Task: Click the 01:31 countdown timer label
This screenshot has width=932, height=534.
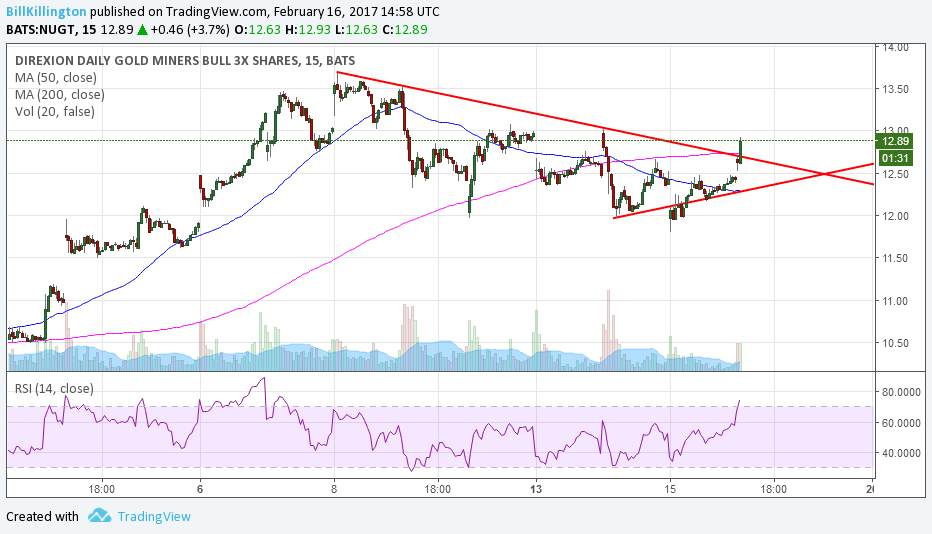Action: tap(895, 158)
